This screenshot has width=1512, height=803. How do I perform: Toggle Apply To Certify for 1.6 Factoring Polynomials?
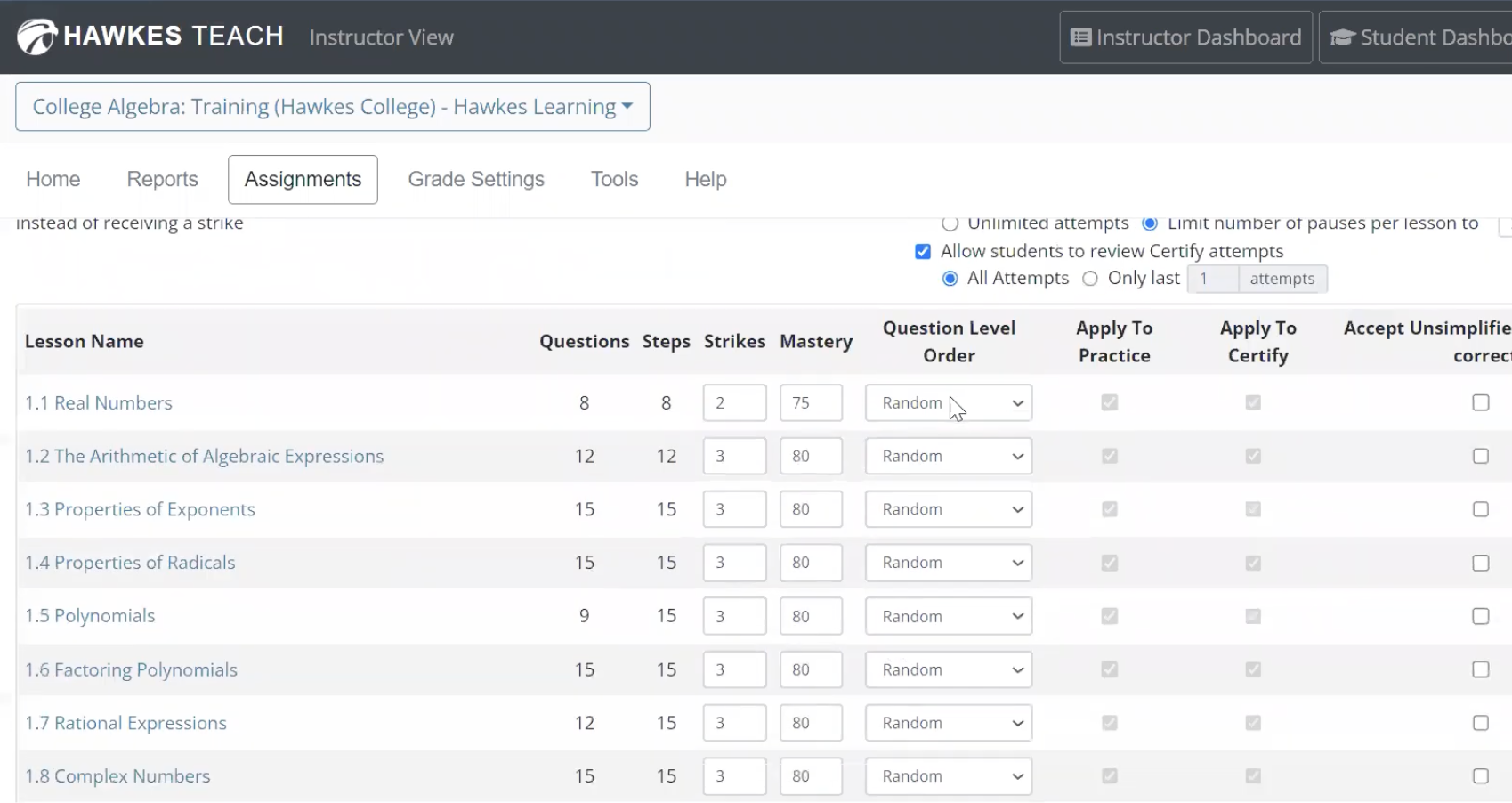[x=1253, y=669]
